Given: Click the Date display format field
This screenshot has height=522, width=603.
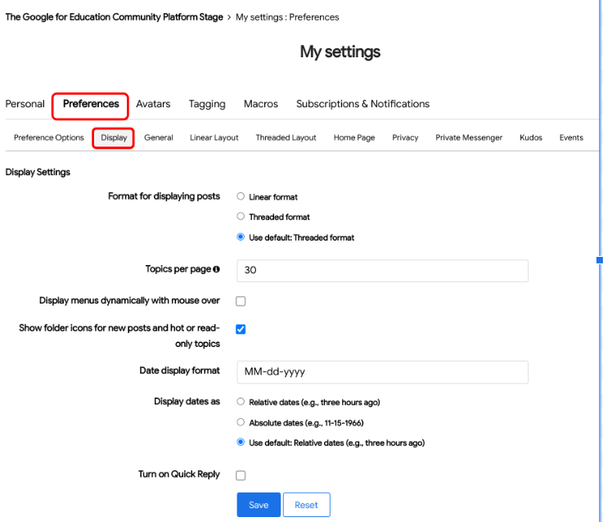Looking at the screenshot, I should [x=382, y=372].
